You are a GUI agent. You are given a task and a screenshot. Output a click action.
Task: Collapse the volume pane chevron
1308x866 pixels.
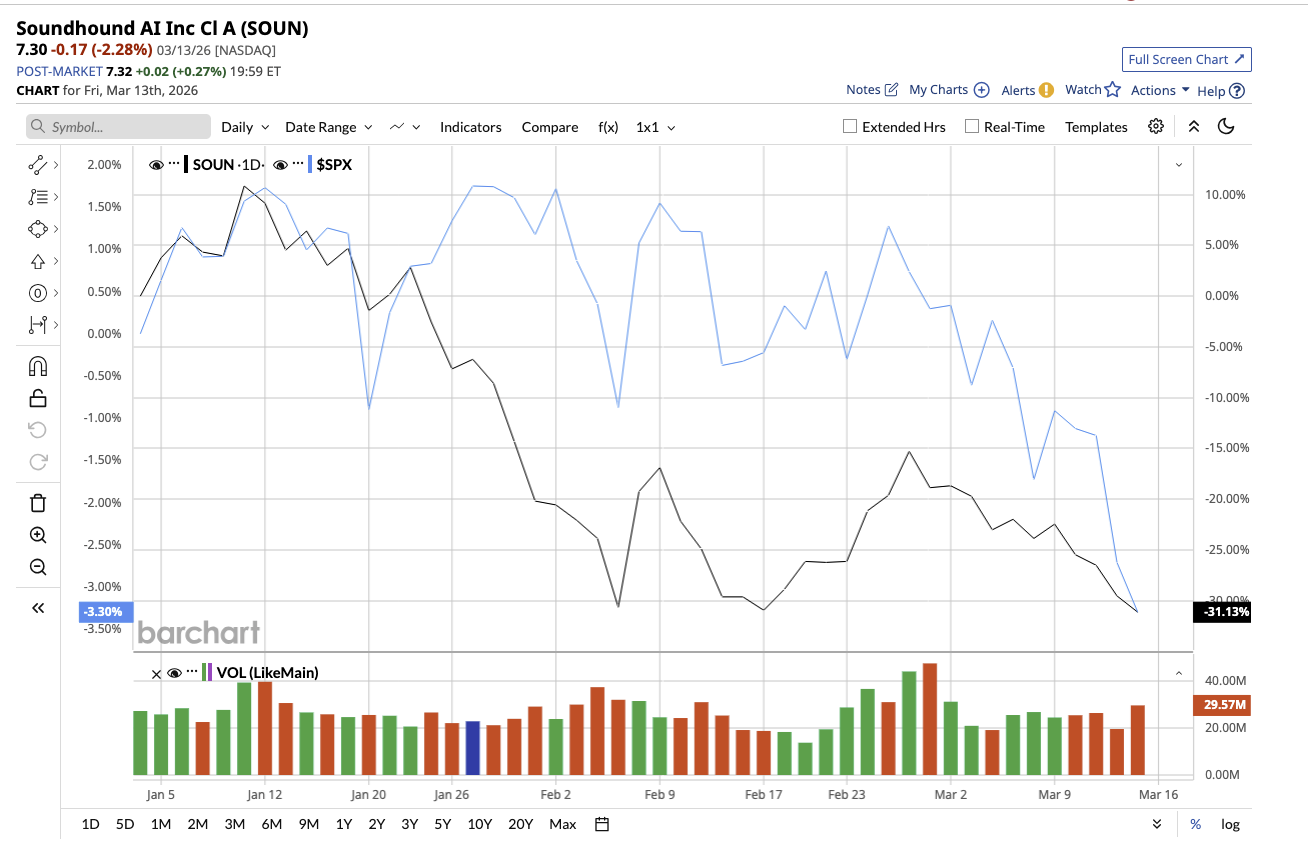(x=1179, y=673)
